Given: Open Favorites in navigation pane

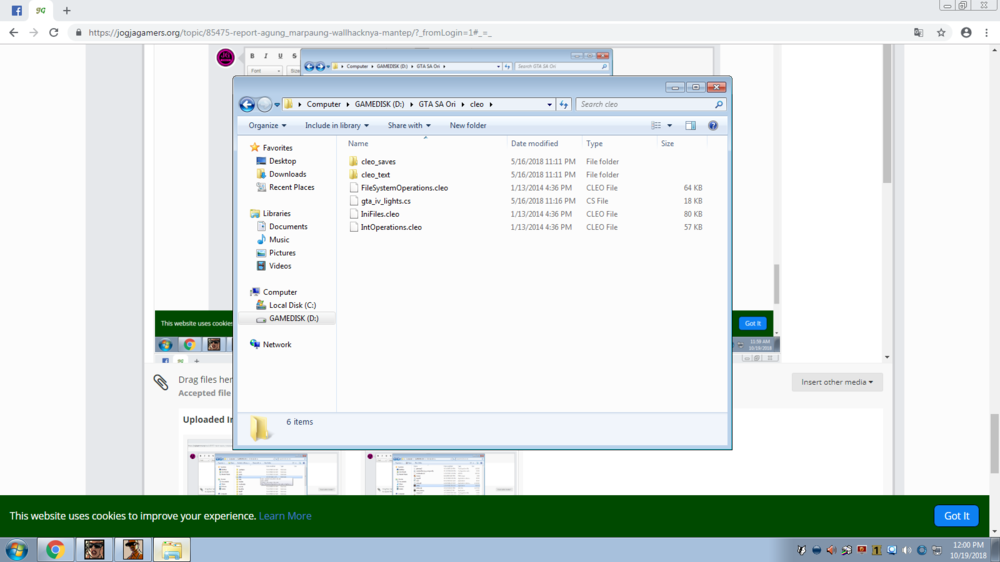Looking at the screenshot, I should [x=277, y=148].
